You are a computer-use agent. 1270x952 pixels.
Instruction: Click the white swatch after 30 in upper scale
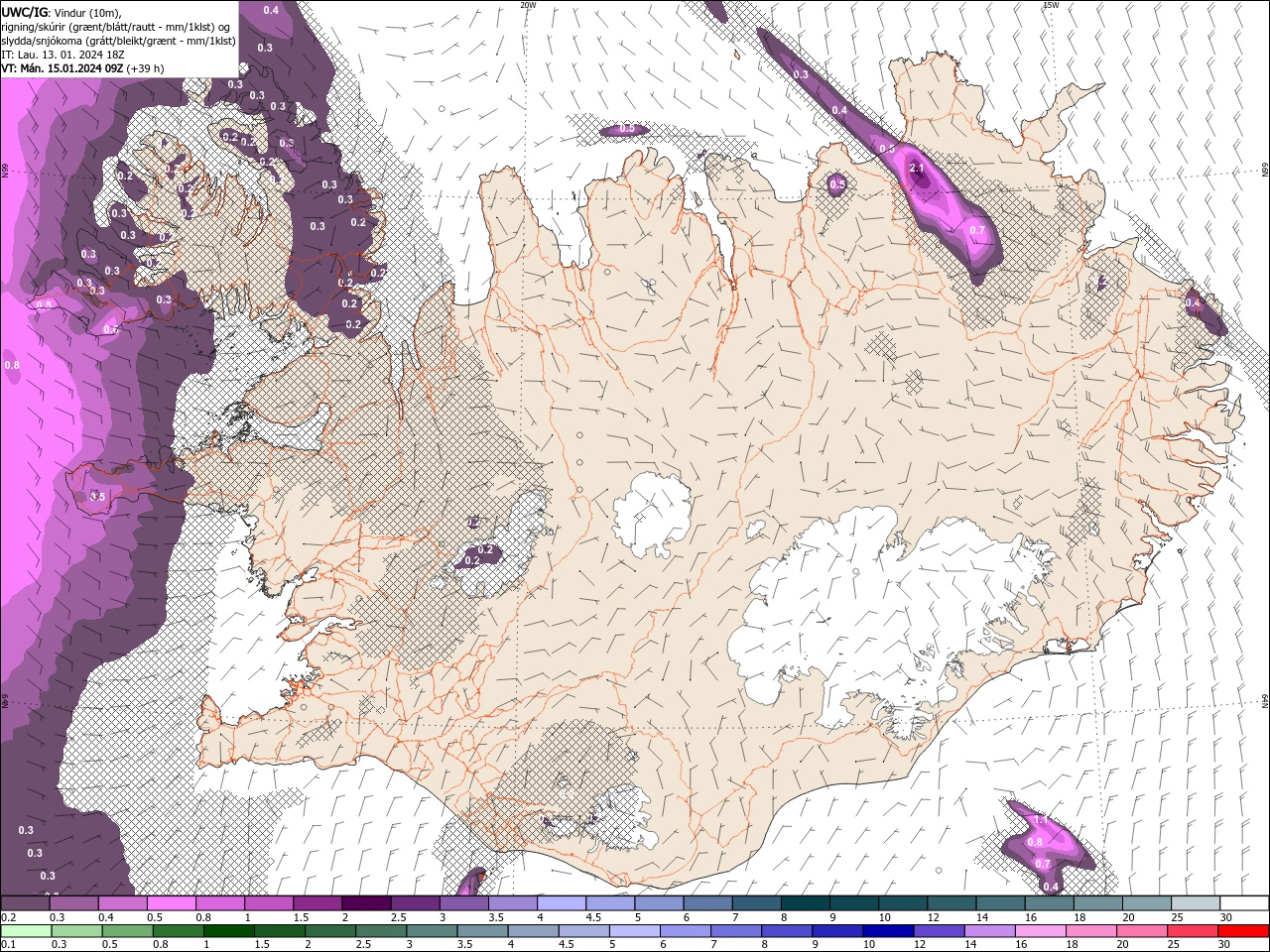[1244, 903]
